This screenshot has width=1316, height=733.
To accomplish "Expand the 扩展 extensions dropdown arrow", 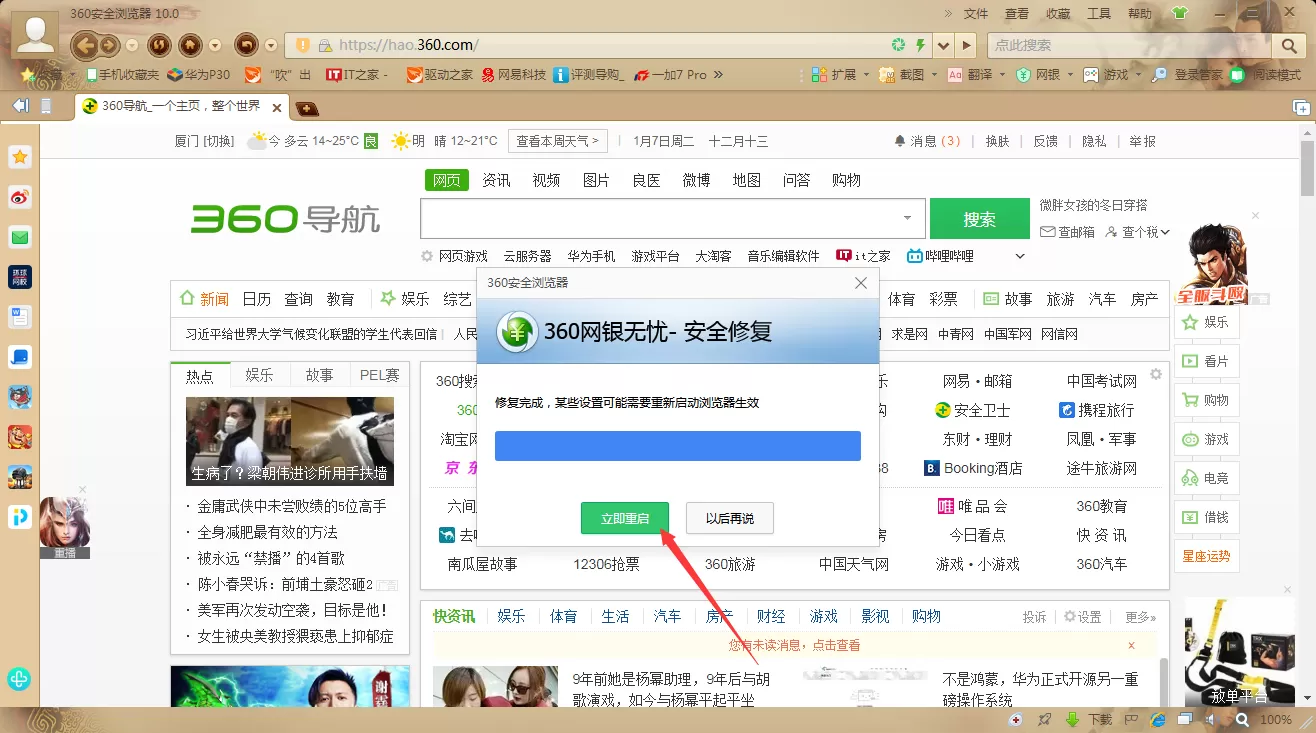I will pos(866,75).
